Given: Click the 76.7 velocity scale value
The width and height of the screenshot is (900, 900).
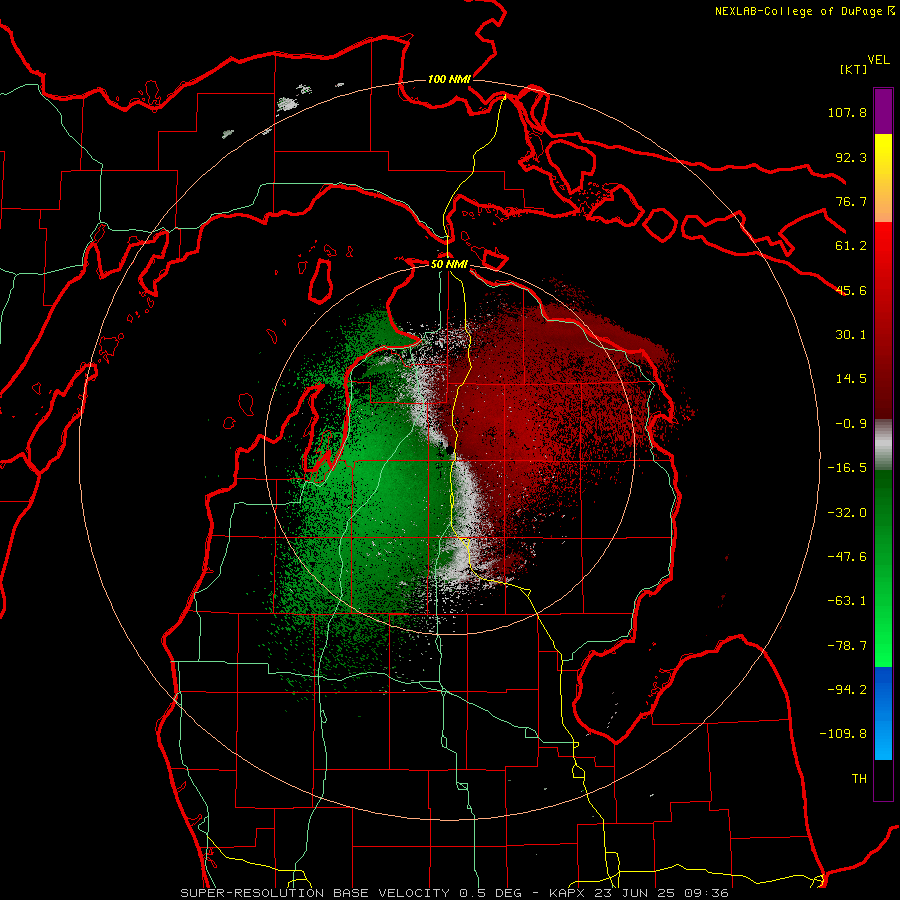Looking at the screenshot, I should 851,201.
